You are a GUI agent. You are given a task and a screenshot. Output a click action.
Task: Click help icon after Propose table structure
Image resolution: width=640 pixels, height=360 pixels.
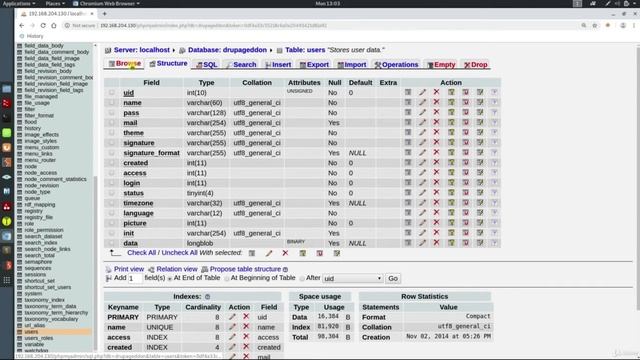point(285,269)
